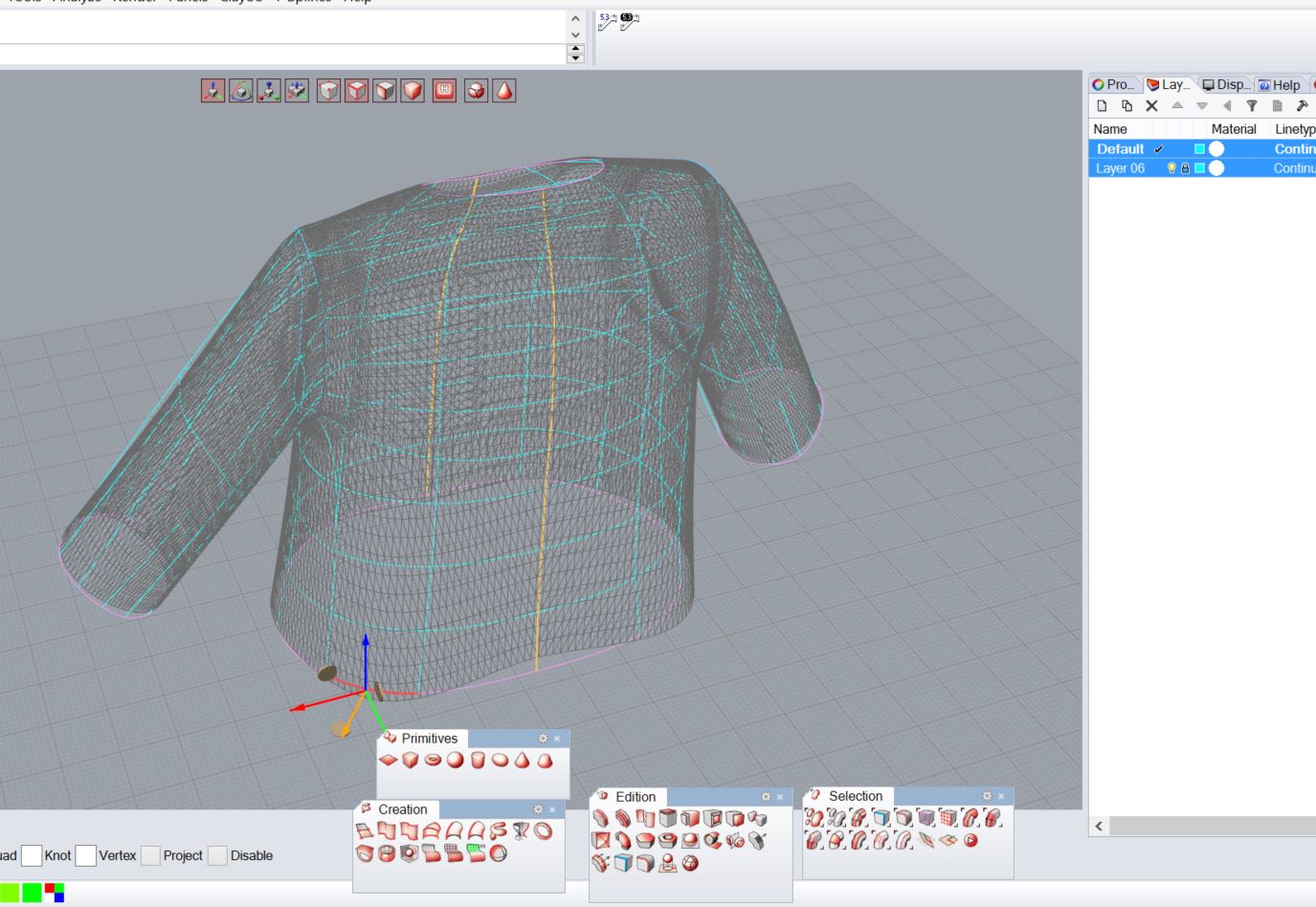Click the red H button in viewport toolbar
The height and width of the screenshot is (907, 1316).
pos(444,91)
